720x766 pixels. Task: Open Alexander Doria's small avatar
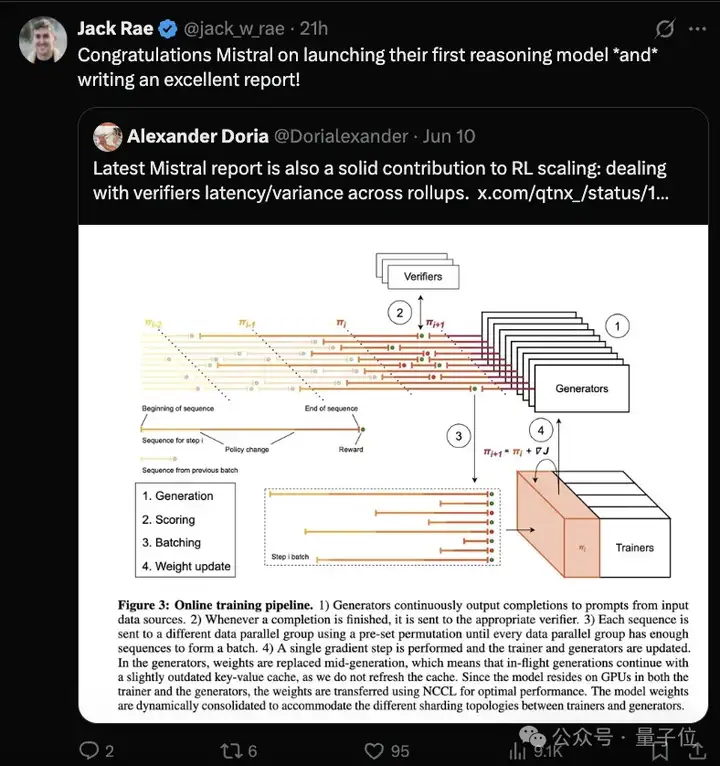tap(107, 136)
